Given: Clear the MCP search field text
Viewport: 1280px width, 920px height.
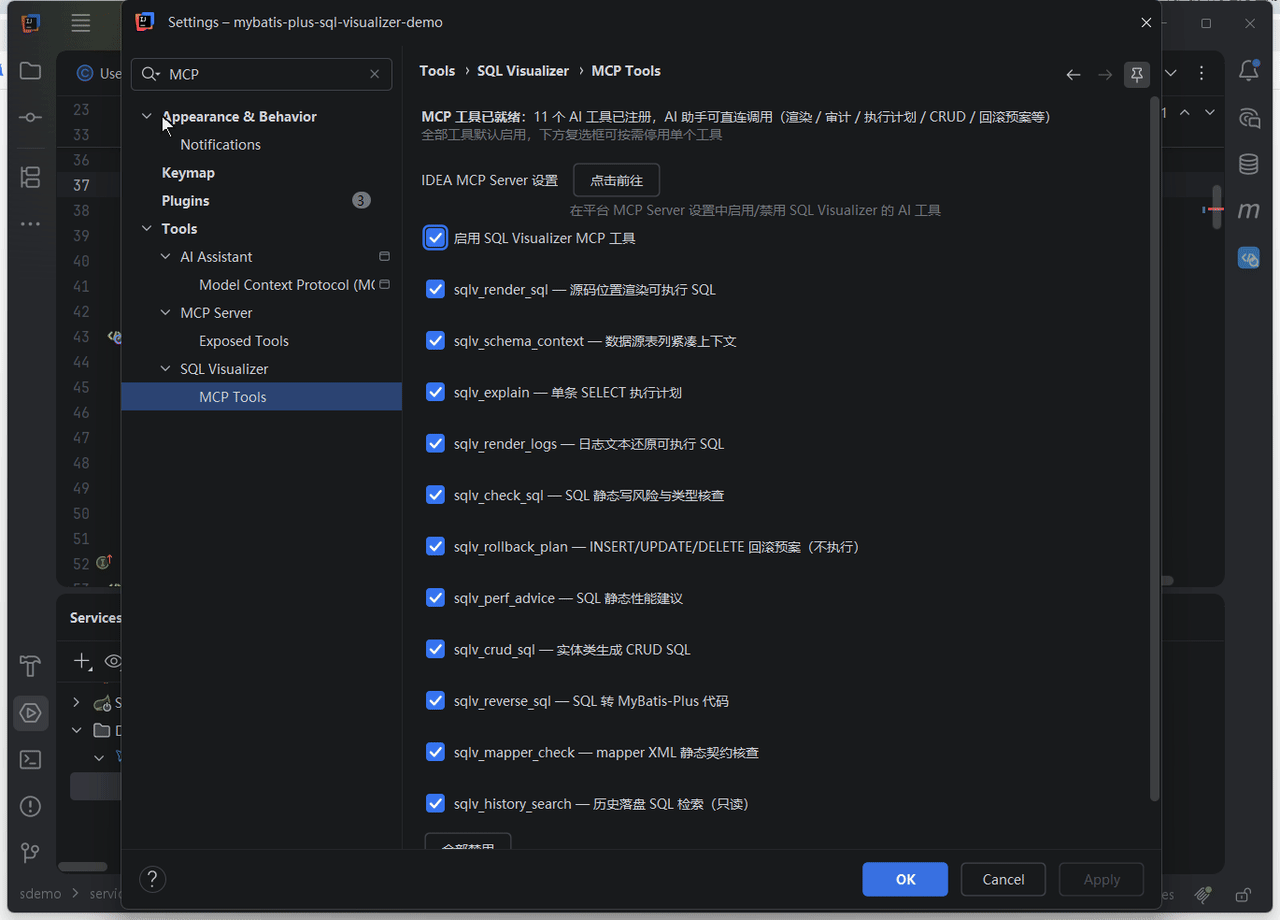Looking at the screenshot, I should [374, 74].
